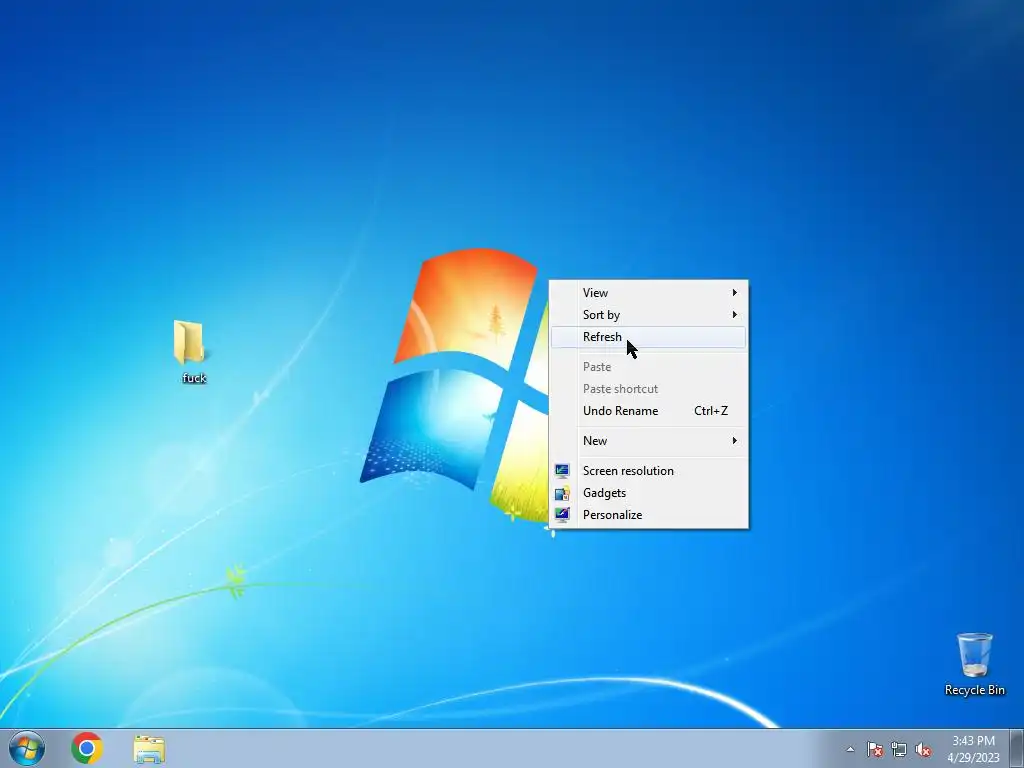Viewport: 1024px width, 768px height.
Task: Show hidden icons arrow in tray
Action: pyautogui.click(x=850, y=749)
